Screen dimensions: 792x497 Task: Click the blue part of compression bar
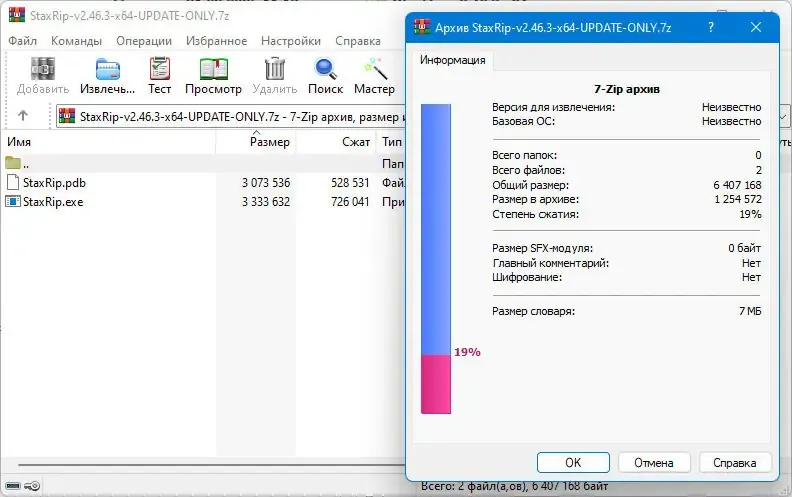click(436, 229)
